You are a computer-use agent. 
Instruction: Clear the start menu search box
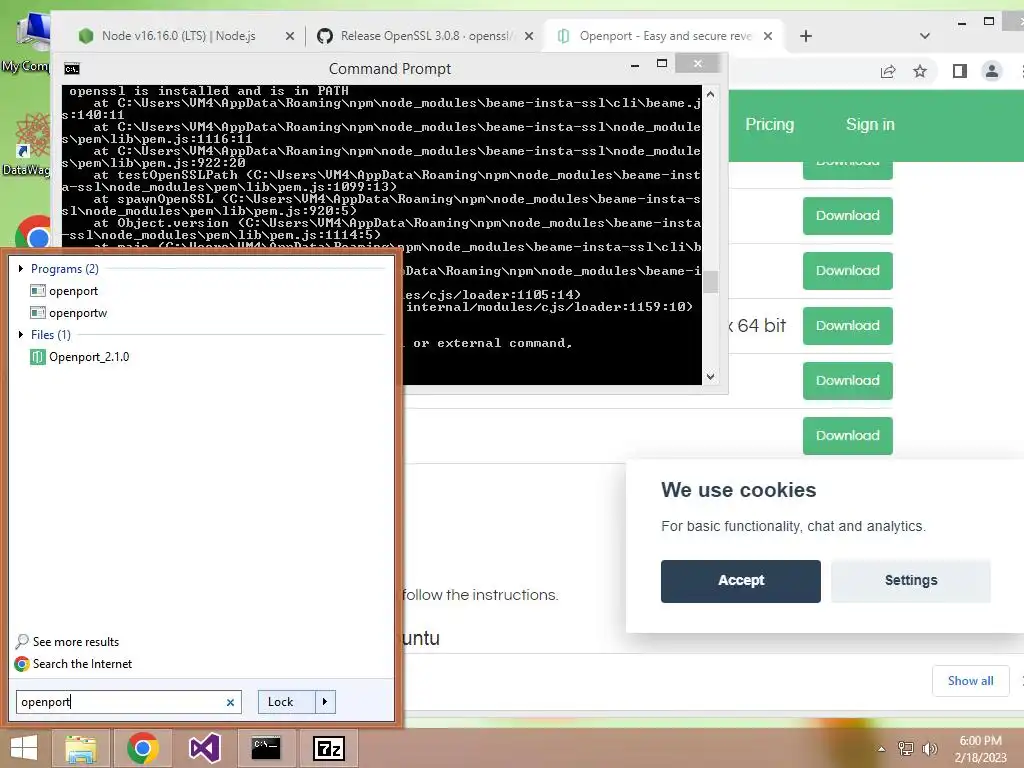pos(230,703)
